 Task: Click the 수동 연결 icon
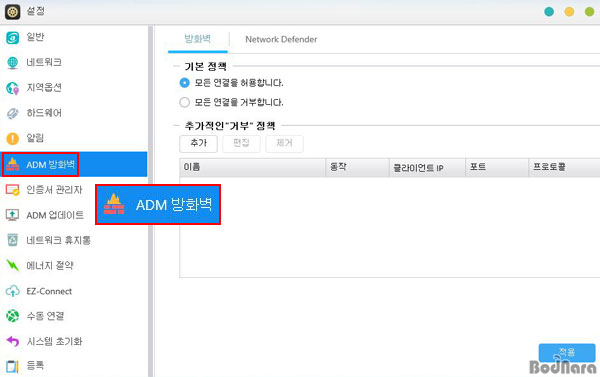click(13, 316)
